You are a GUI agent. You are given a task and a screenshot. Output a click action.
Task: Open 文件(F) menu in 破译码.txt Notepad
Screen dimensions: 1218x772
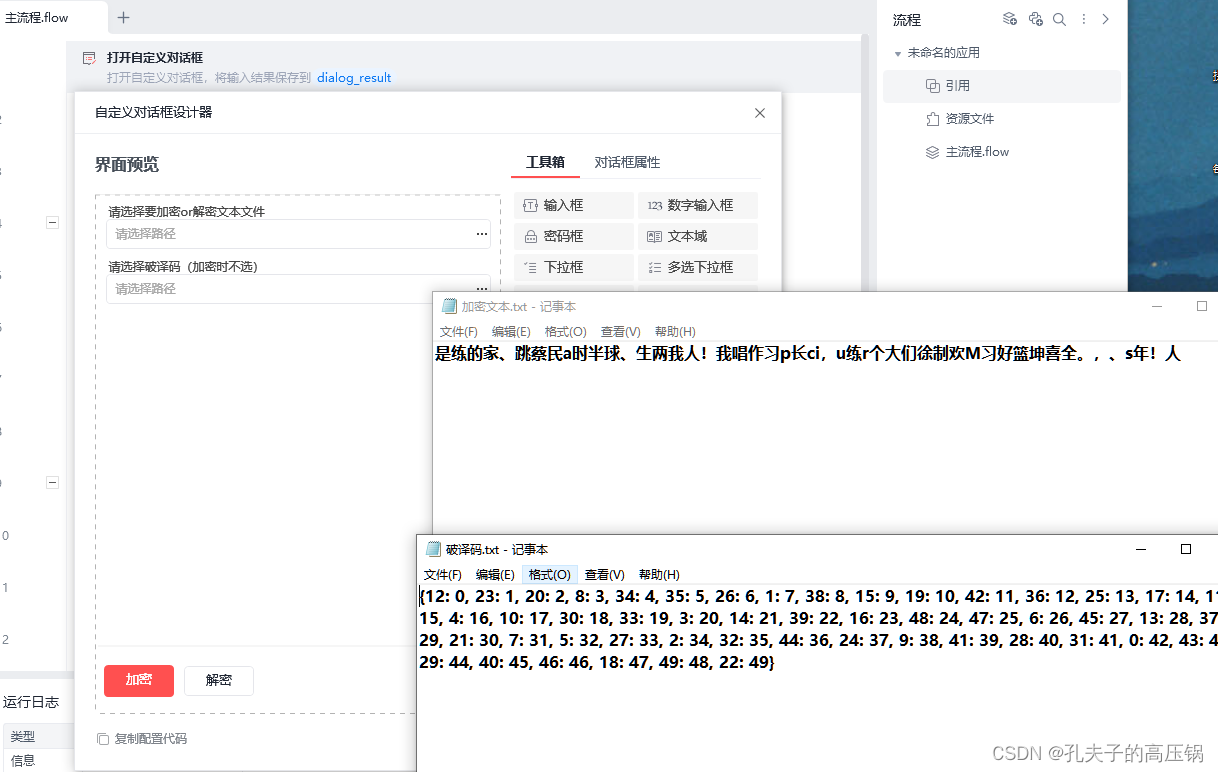443,574
